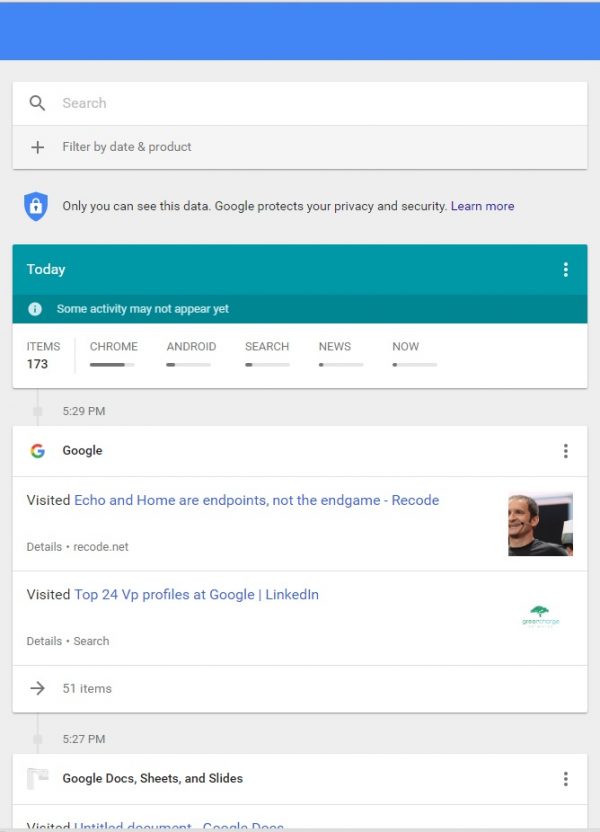Image resolution: width=600 pixels, height=832 pixels.
Task: Click the Google G logo icon
Action: pos(38,450)
